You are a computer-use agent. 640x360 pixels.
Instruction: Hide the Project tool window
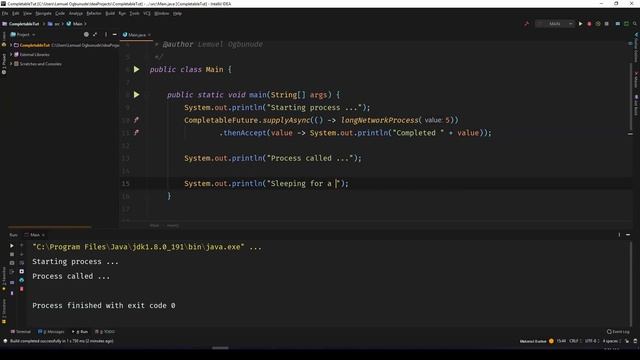114,35
